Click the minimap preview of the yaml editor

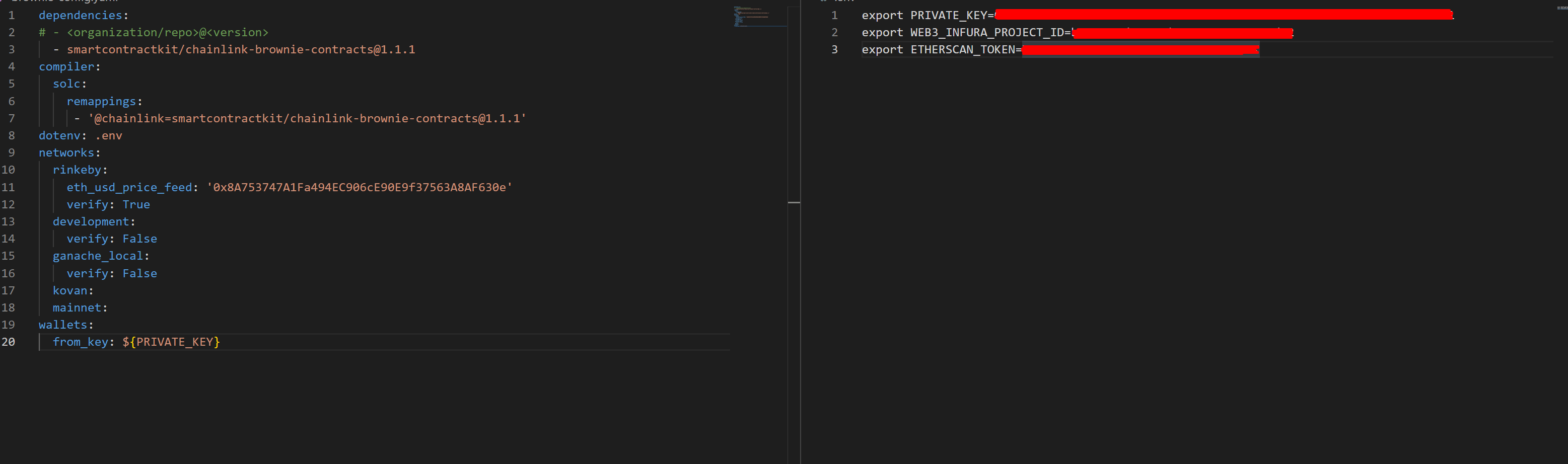(x=760, y=17)
